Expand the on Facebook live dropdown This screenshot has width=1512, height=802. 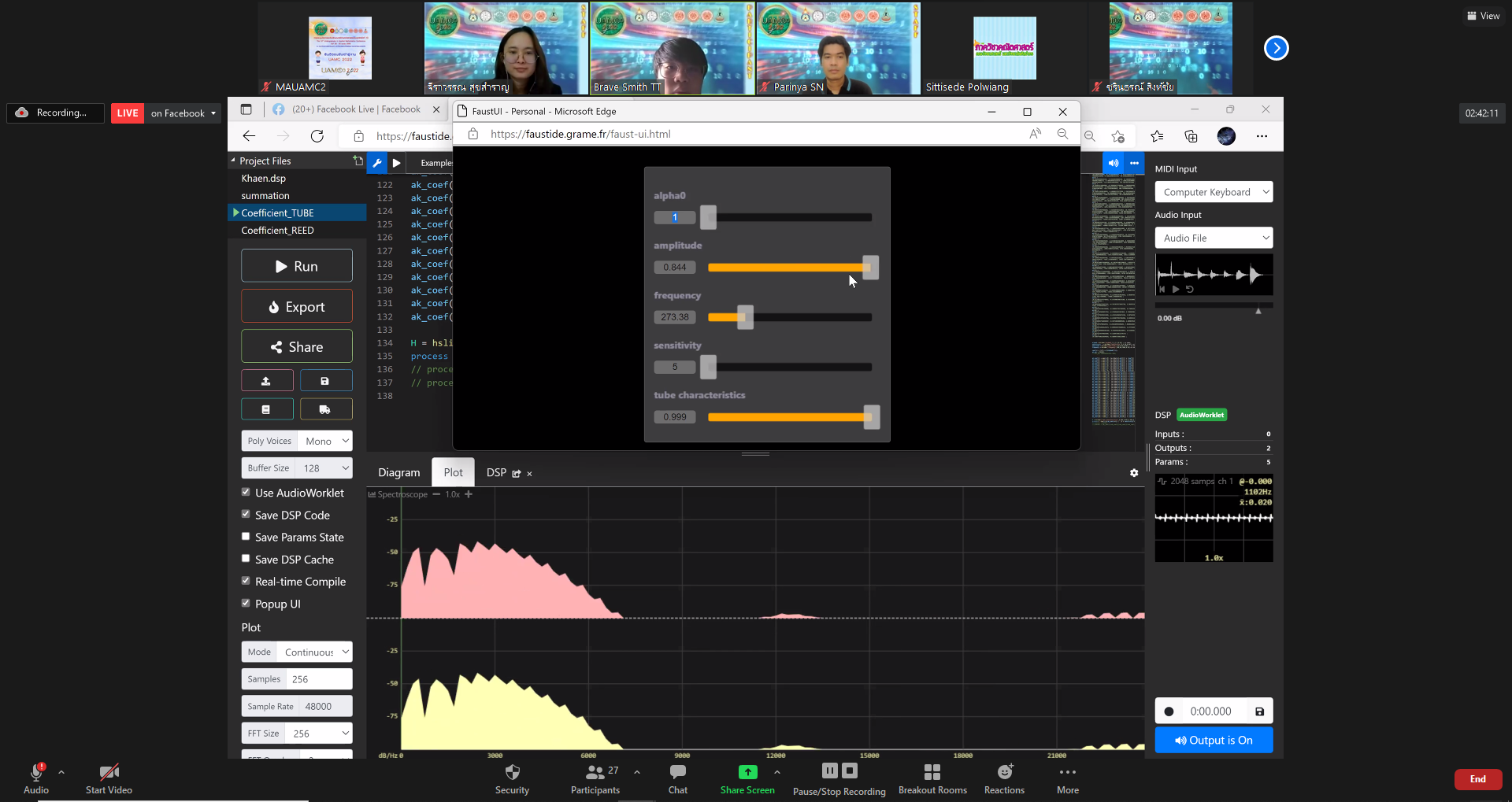pyautogui.click(x=213, y=113)
